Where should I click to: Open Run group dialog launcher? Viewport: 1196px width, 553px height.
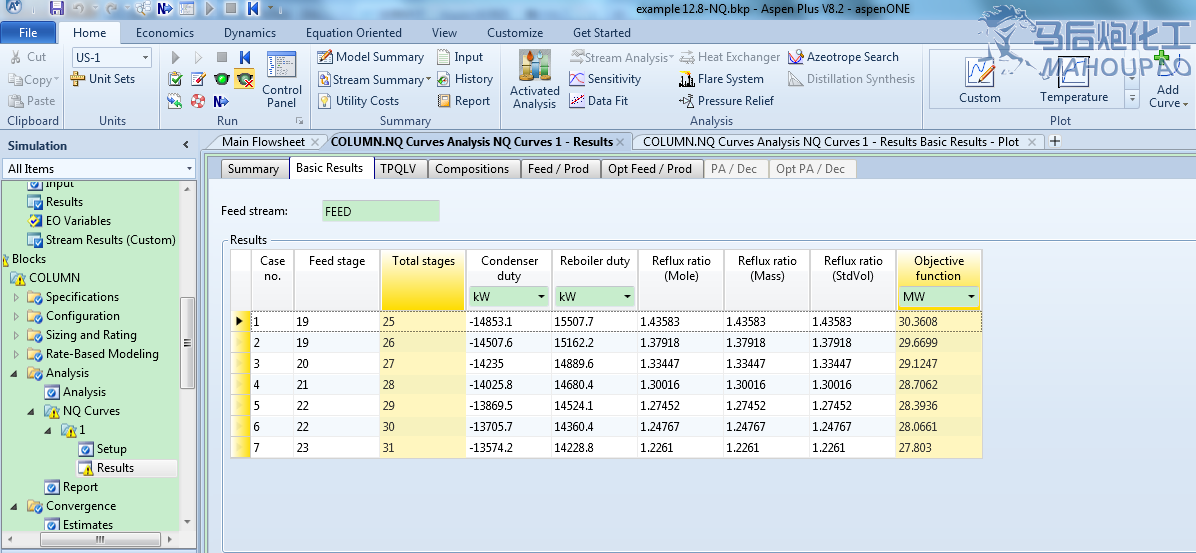pos(300,121)
